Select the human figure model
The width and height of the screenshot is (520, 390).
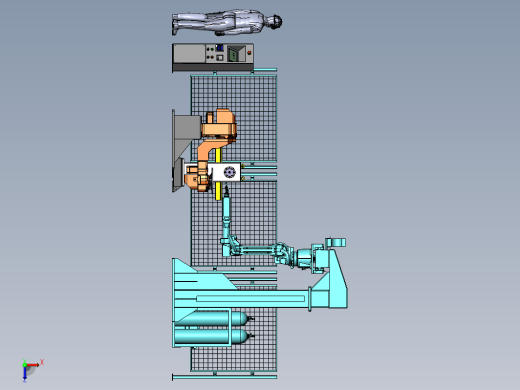pyautogui.click(x=227, y=23)
